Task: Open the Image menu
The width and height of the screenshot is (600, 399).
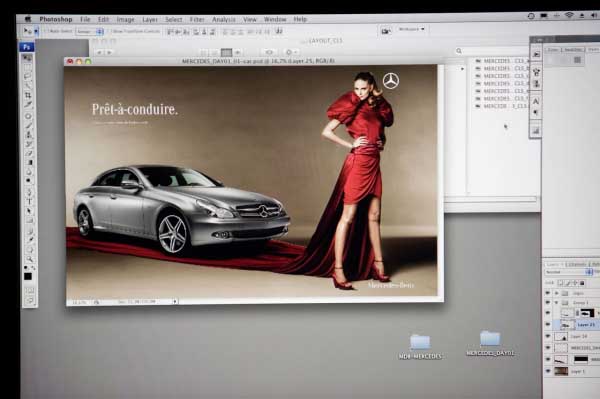Action: click(126, 20)
